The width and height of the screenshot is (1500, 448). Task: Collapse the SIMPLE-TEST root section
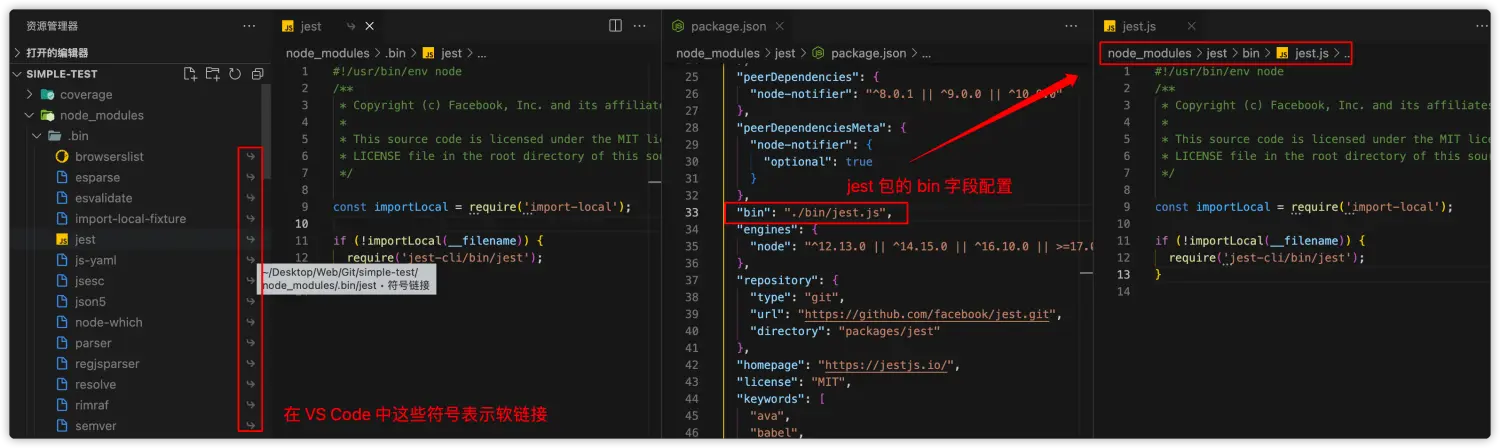(17, 74)
